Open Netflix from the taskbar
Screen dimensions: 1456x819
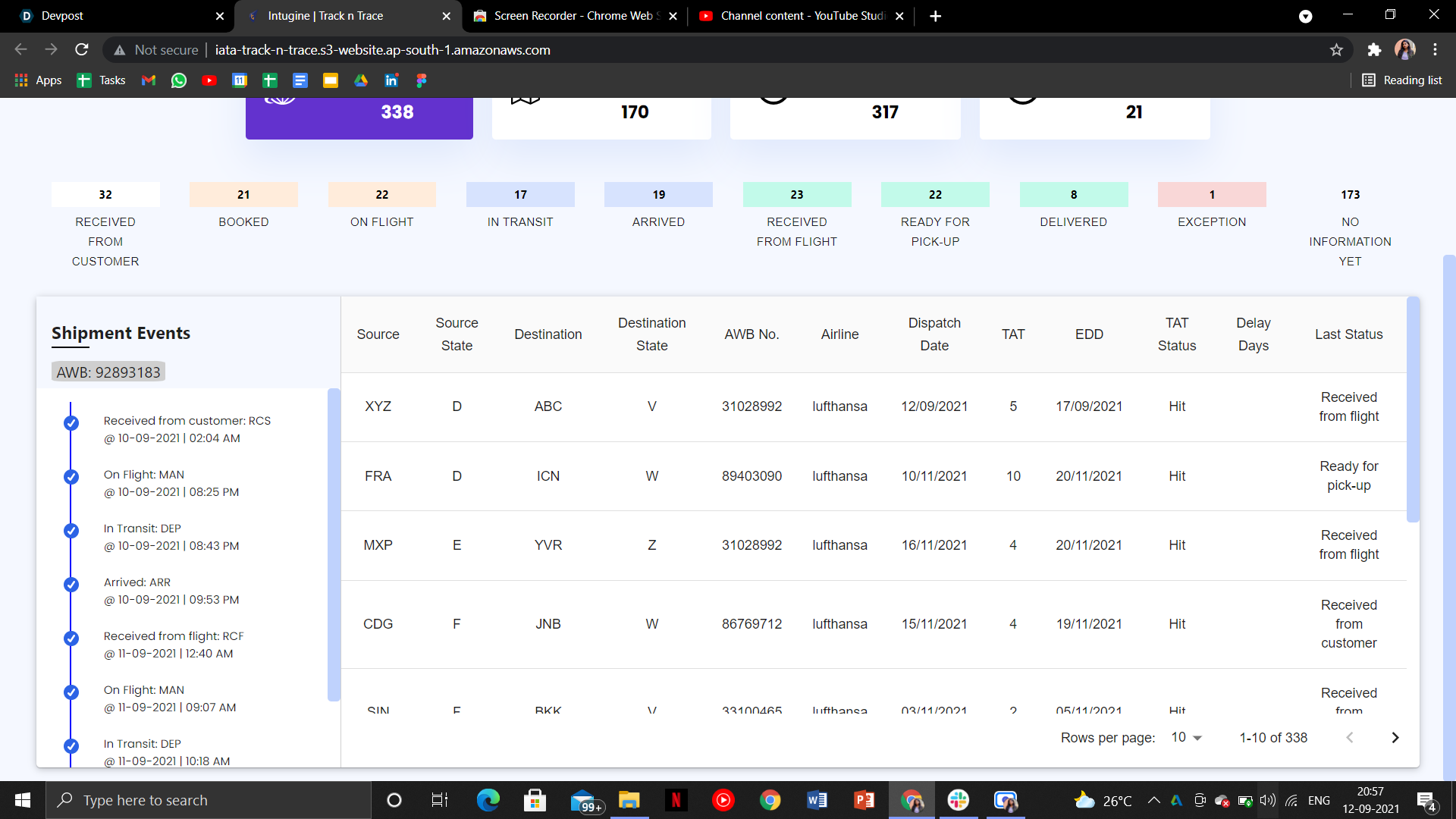click(x=676, y=800)
